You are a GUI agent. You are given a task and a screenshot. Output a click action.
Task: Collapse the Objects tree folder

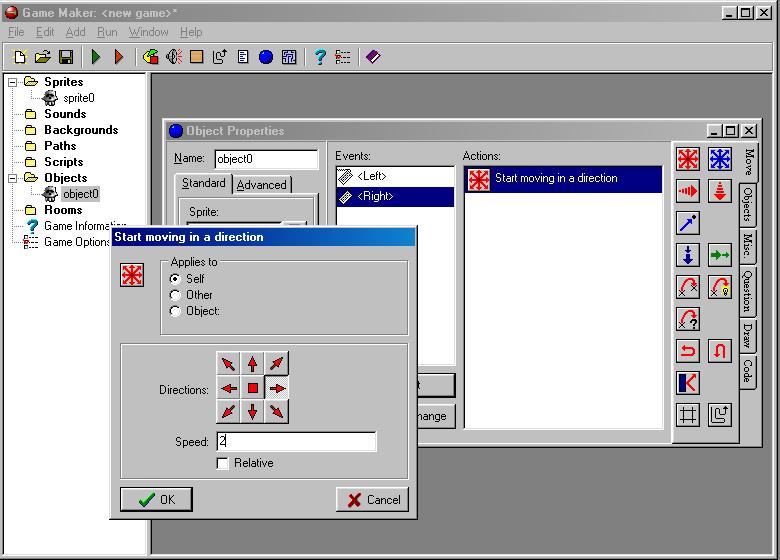(13, 178)
